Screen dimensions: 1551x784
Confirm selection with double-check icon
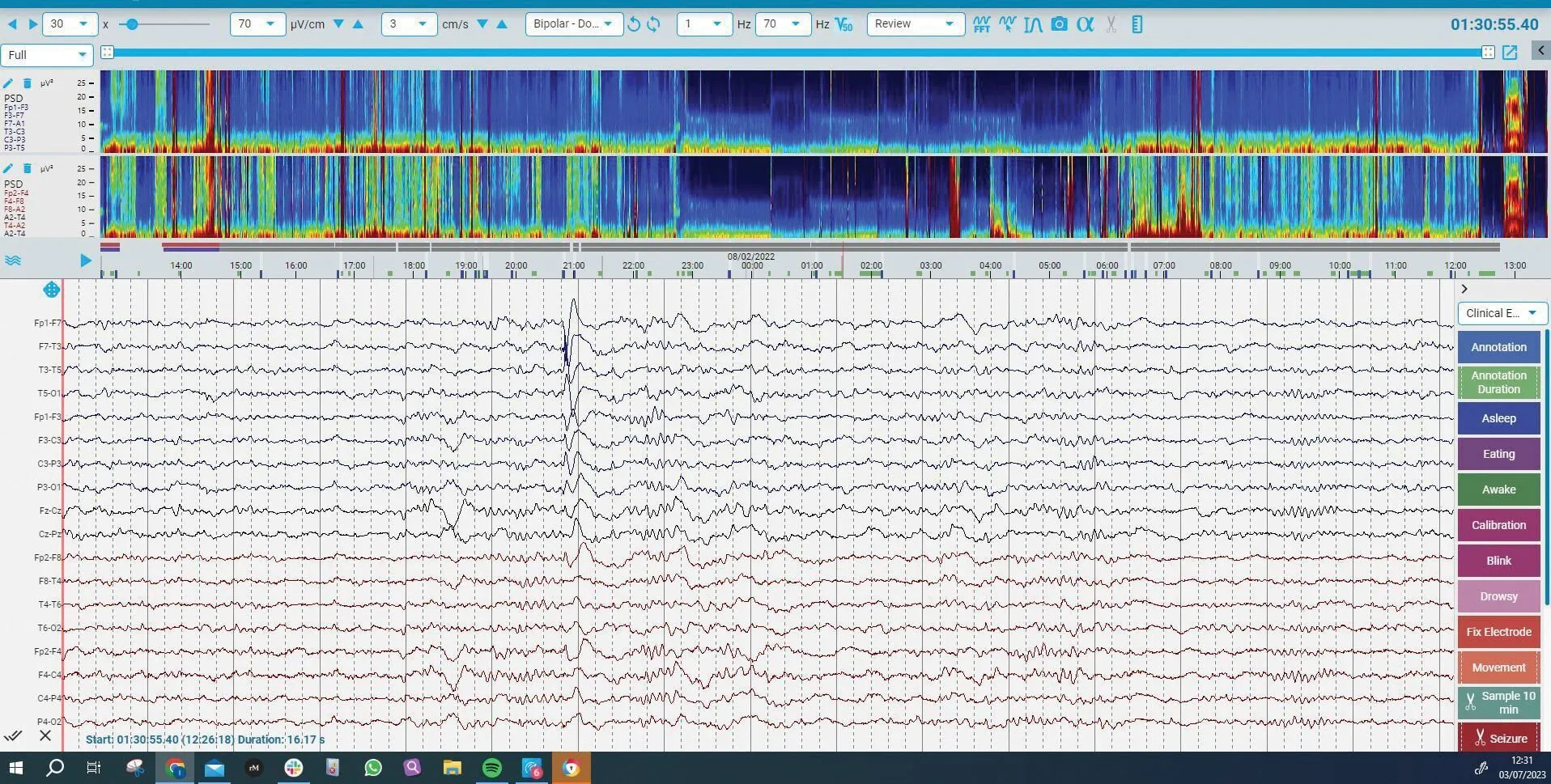(x=13, y=735)
